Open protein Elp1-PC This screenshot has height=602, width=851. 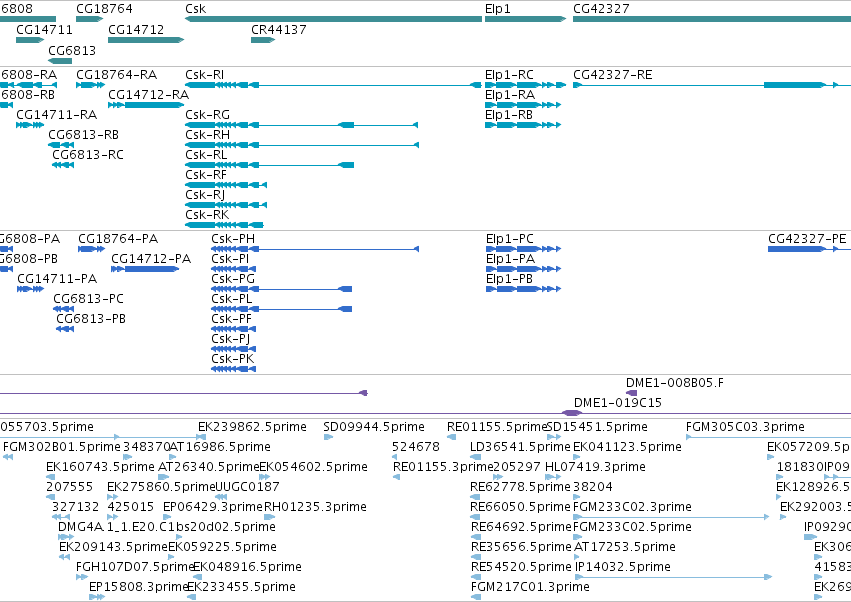click(x=510, y=239)
